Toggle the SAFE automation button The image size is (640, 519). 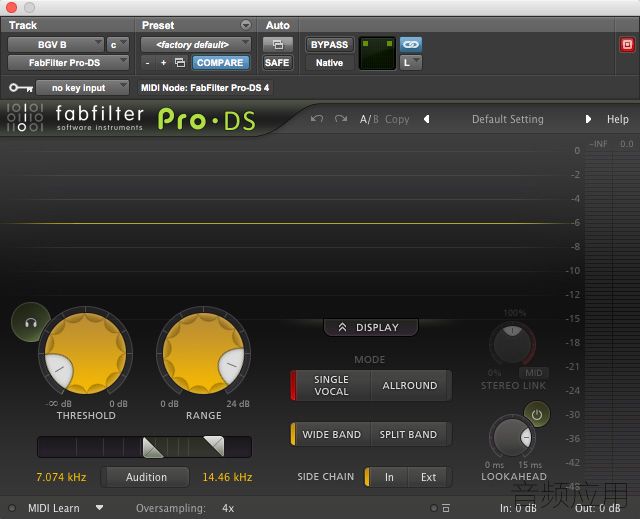click(277, 62)
